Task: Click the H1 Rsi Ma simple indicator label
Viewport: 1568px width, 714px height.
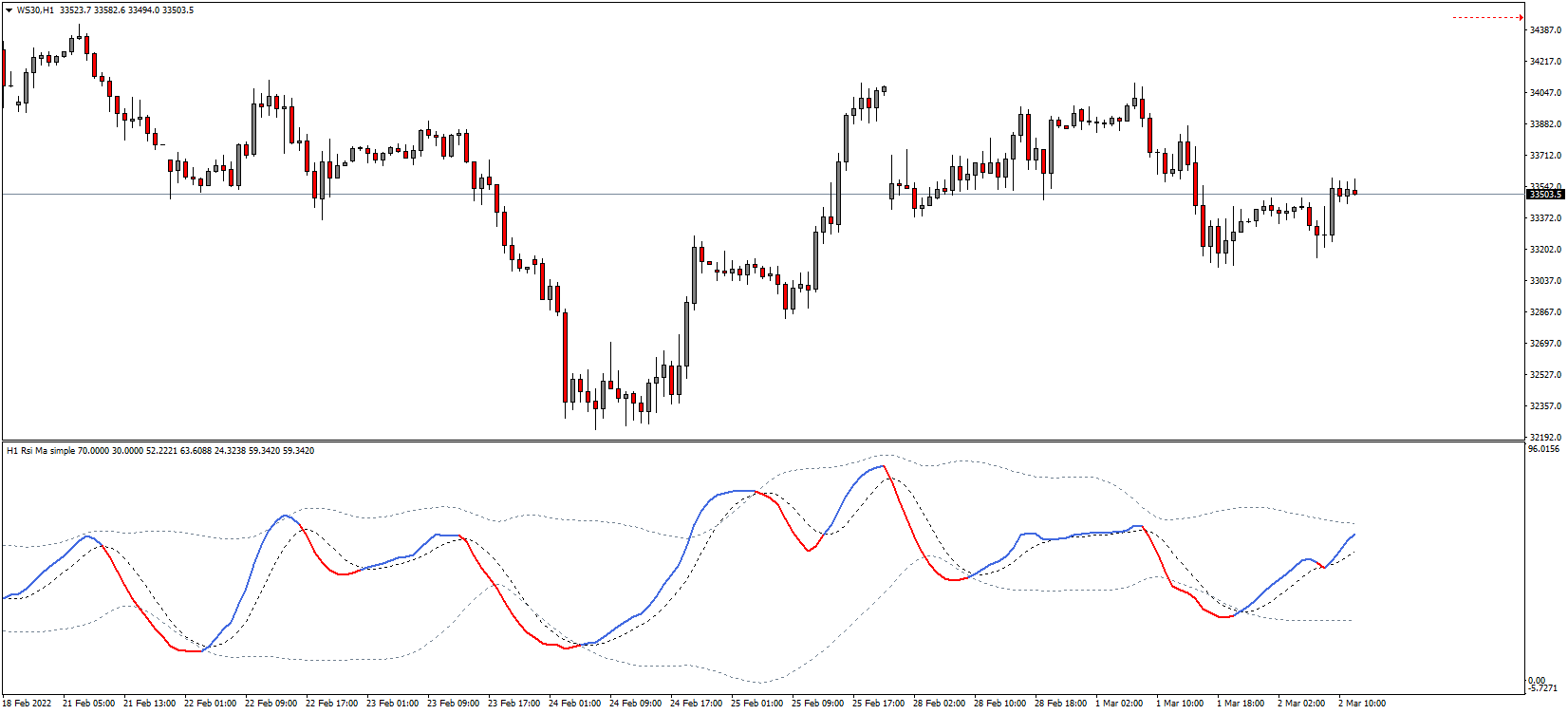Action: pos(40,450)
